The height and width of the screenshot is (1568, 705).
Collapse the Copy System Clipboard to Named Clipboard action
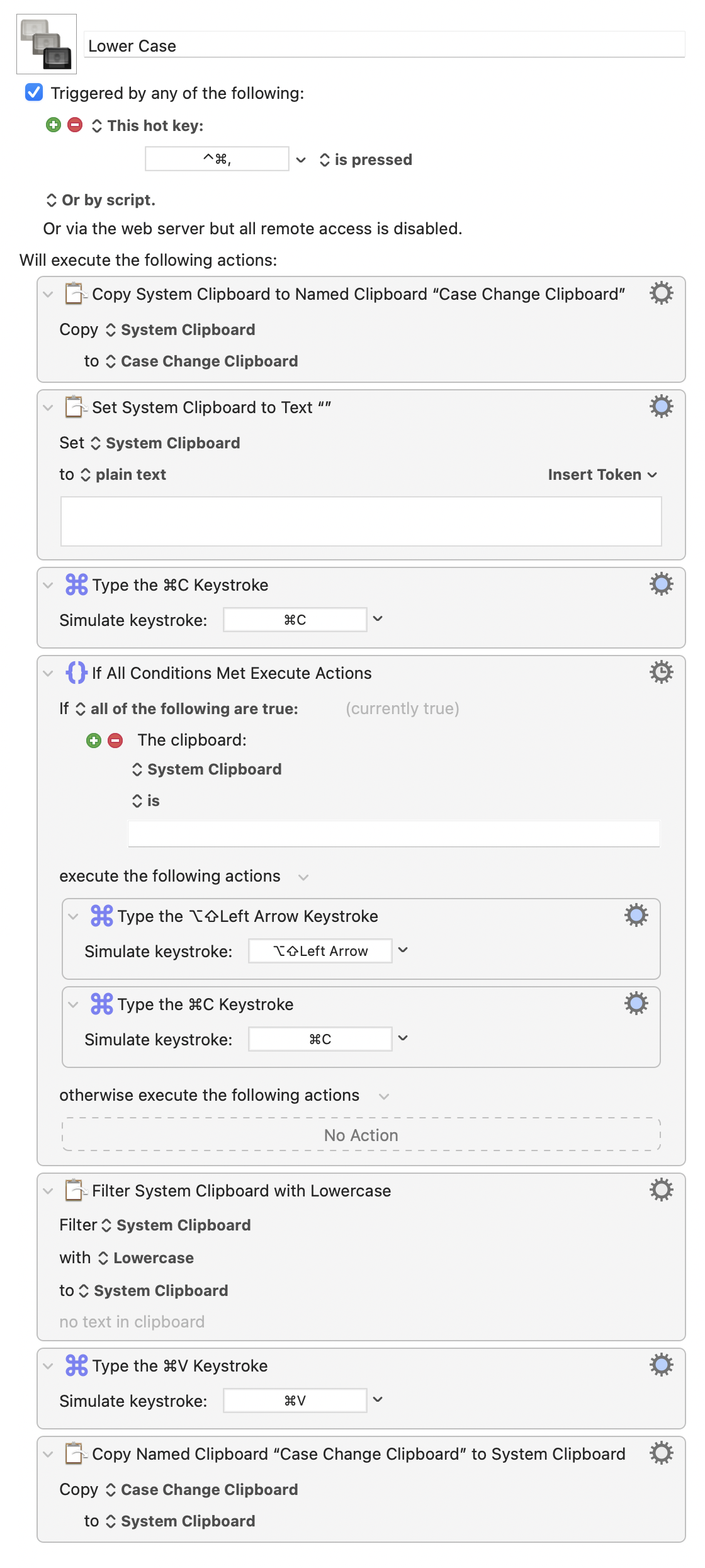(48, 294)
